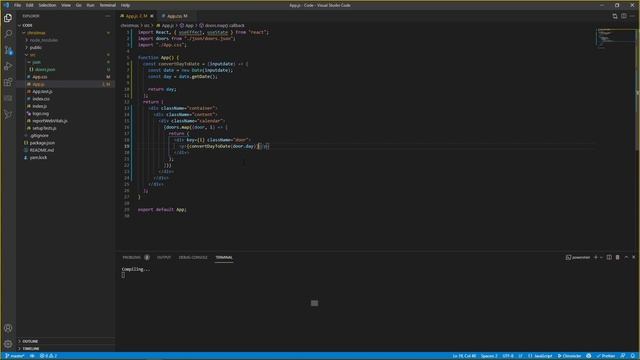Place cursor on the export default App line
640x360 pixels.
point(162,209)
